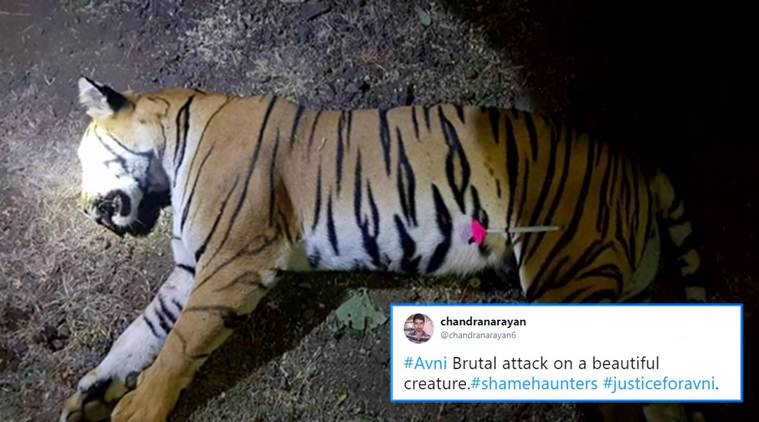The width and height of the screenshot is (759, 422).
Task: Click the green leaf on the ground
Action: click(361, 312)
